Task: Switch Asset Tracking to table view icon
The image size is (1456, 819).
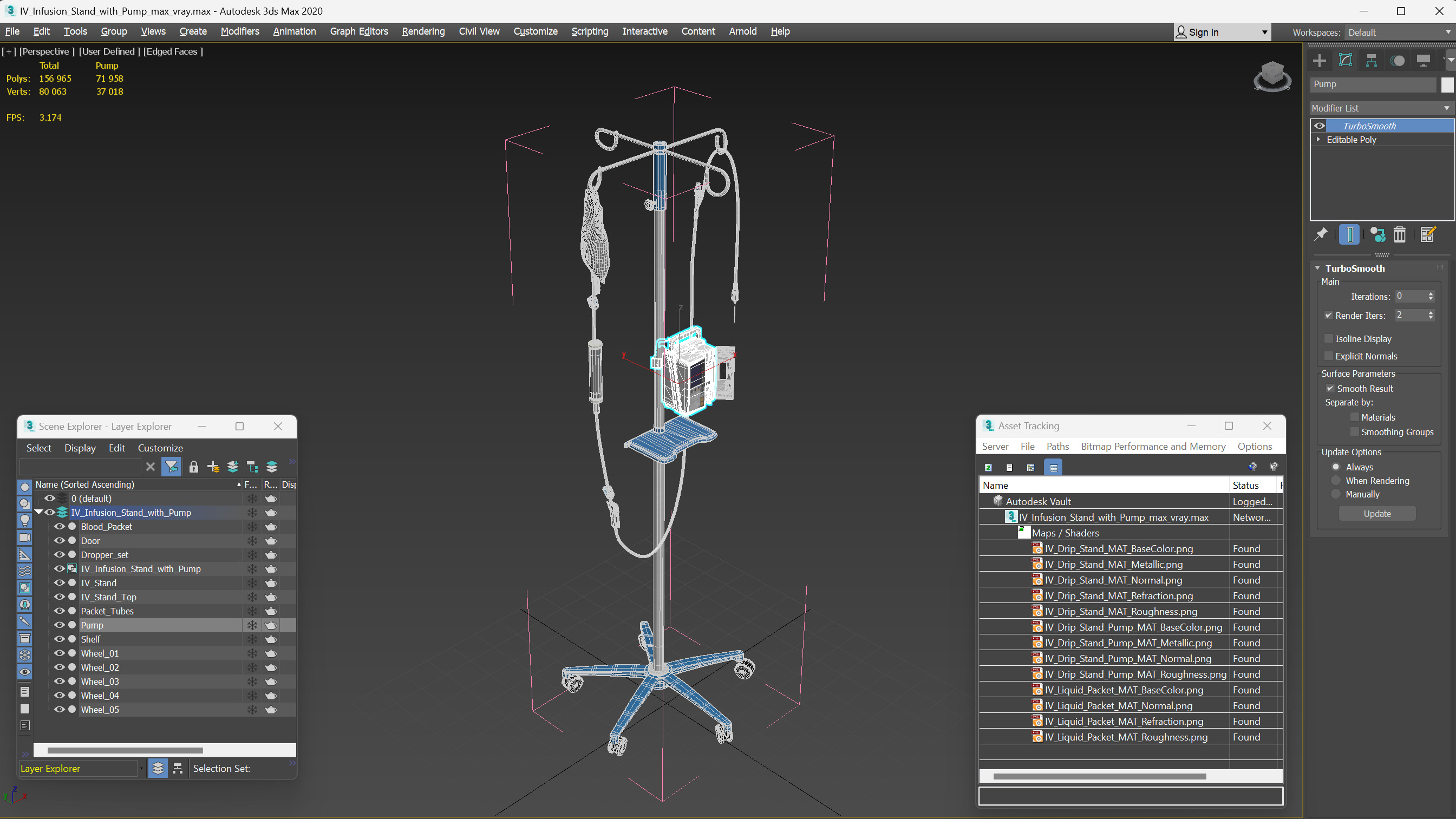Action: [x=1053, y=468]
